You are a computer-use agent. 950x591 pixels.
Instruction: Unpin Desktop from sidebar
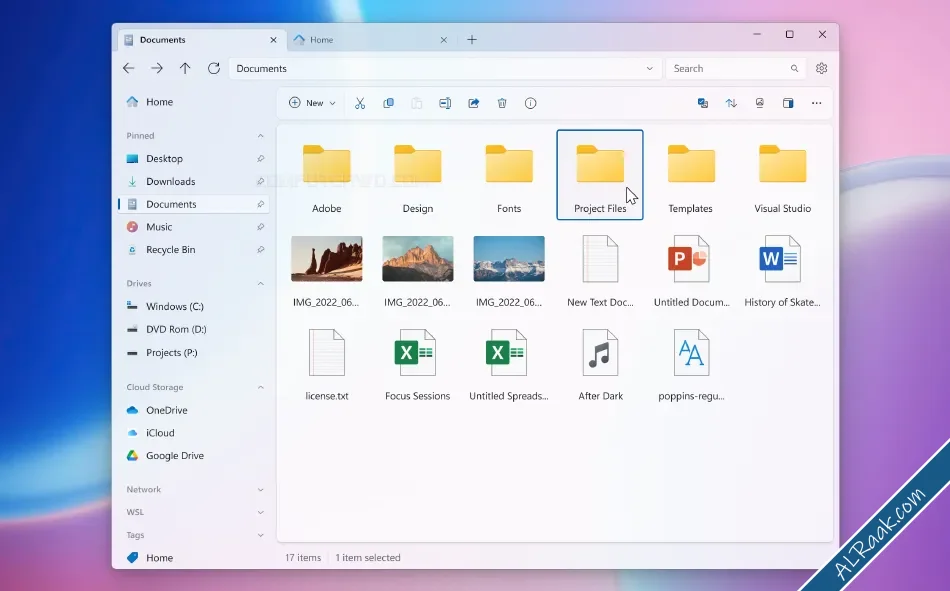click(261, 158)
